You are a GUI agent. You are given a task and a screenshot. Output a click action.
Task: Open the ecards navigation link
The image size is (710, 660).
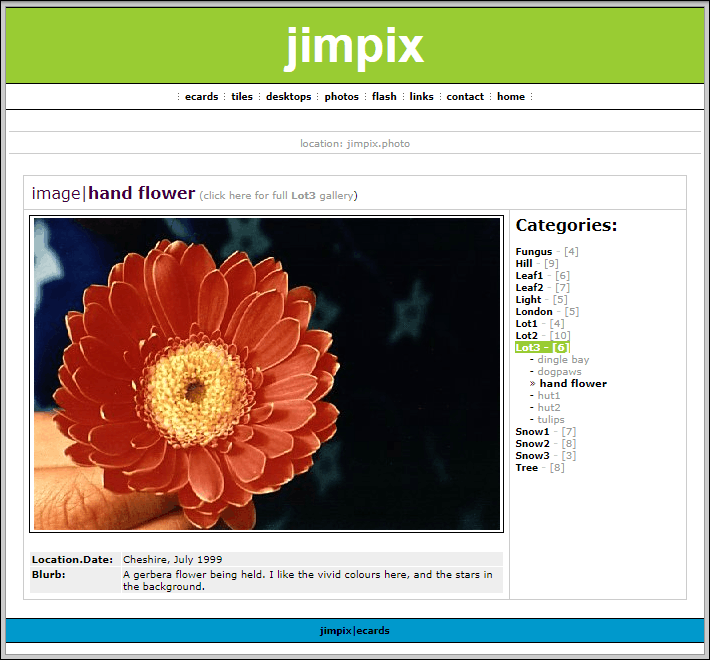coord(201,97)
